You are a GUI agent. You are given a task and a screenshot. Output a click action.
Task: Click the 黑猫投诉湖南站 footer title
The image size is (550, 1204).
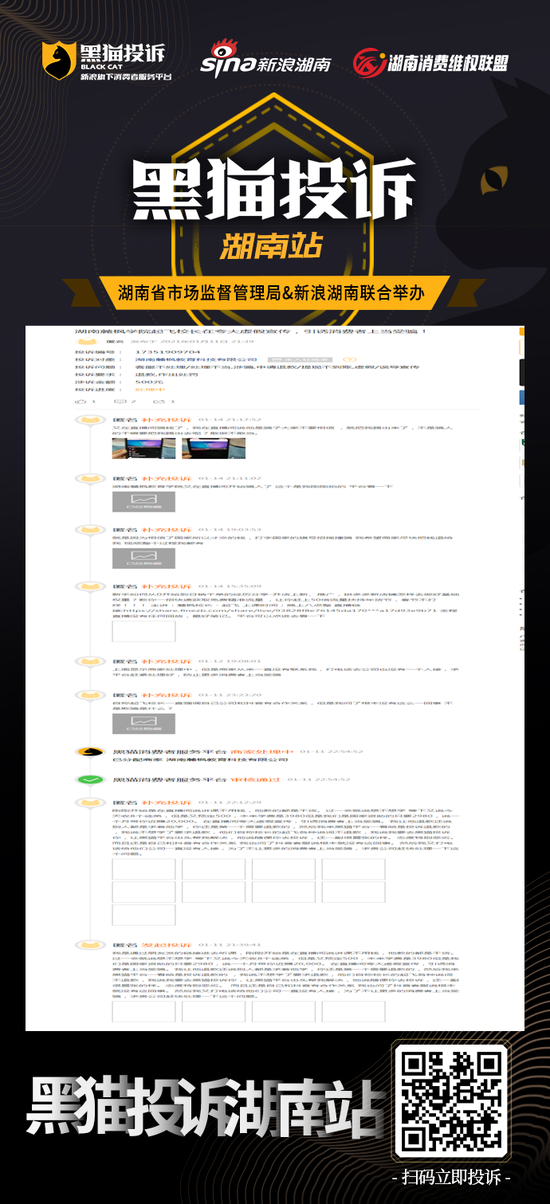(x=205, y=1105)
